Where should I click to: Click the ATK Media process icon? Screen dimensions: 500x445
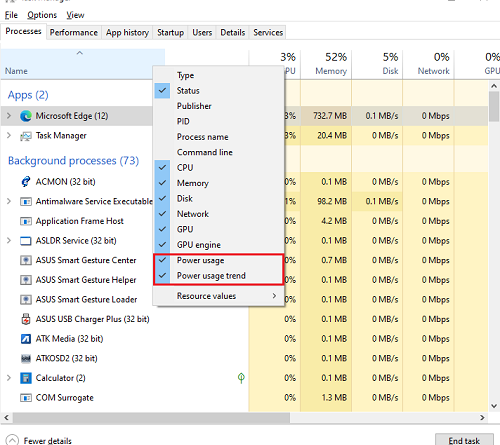pos(26,339)
